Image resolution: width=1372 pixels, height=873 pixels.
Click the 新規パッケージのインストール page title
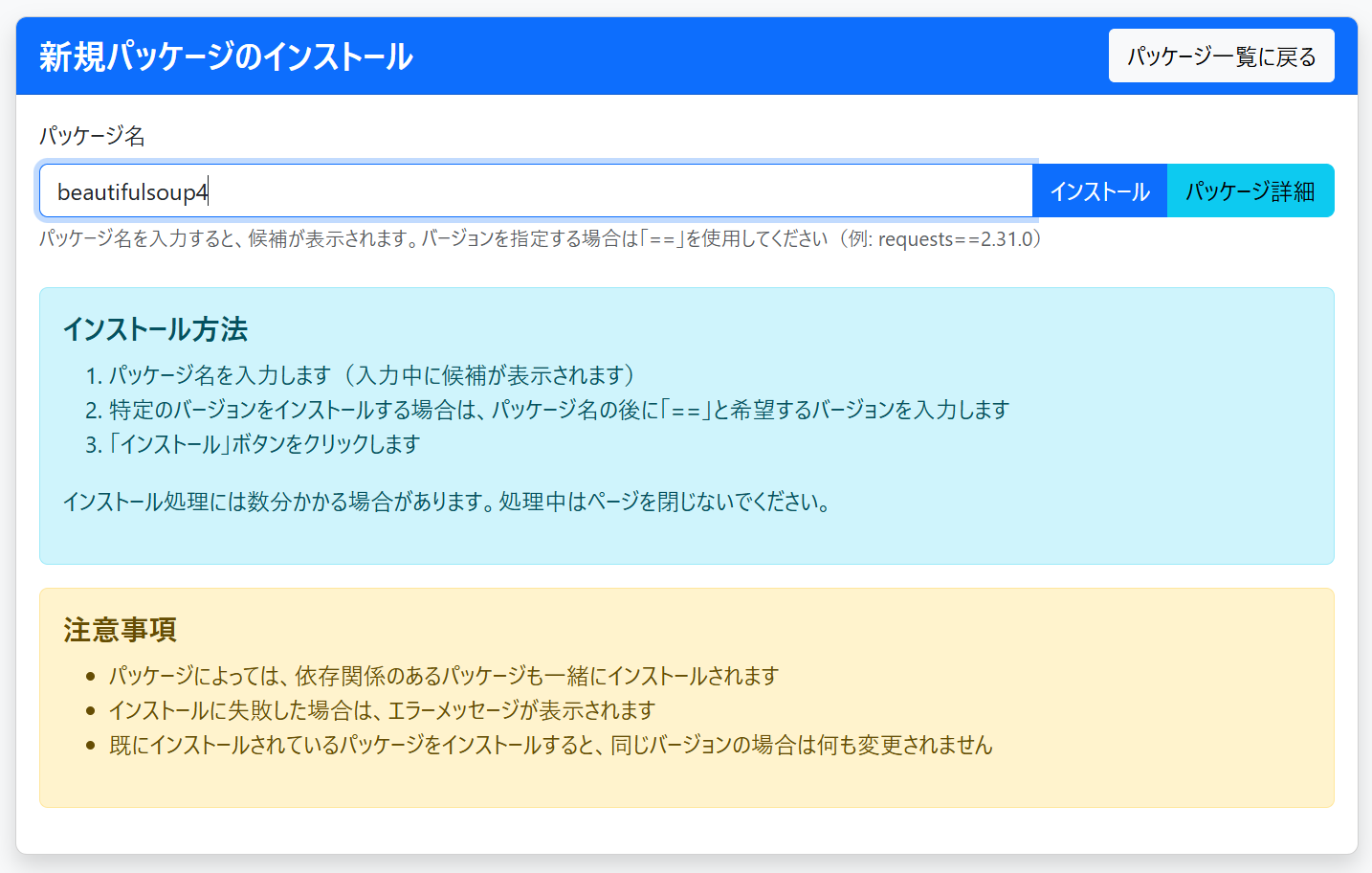[225, 56]
